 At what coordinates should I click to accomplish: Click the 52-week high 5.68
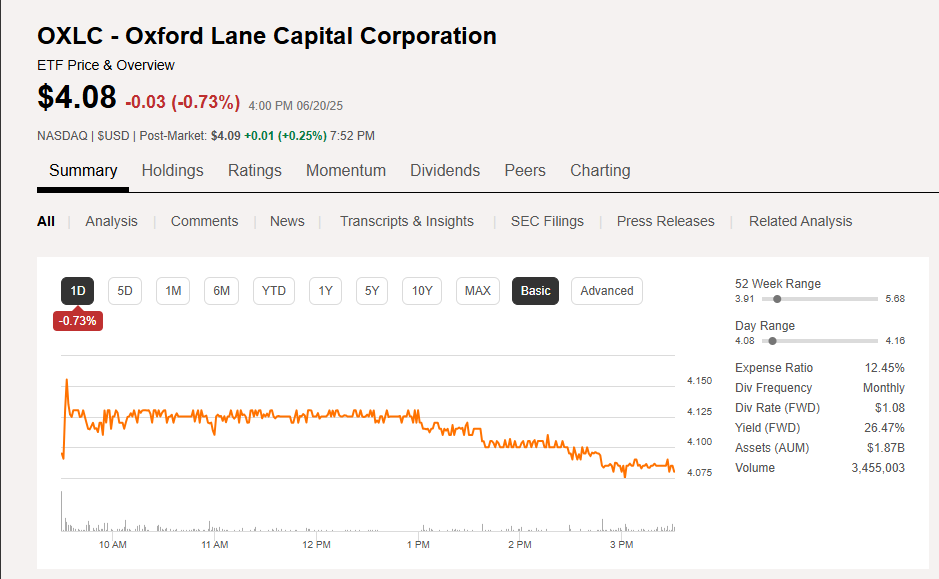click(x=895, y=299)
